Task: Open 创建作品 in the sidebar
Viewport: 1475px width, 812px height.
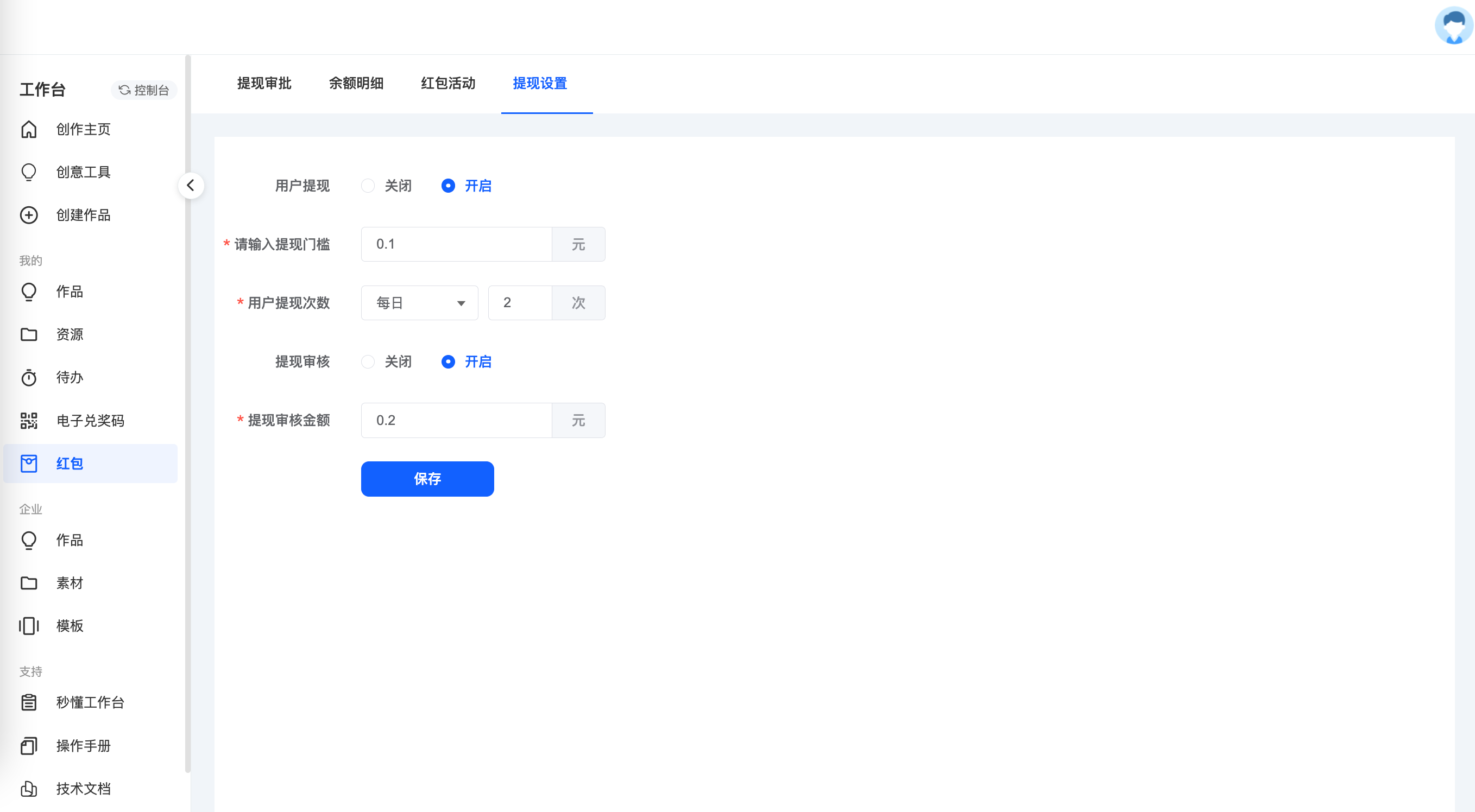Action: (x=91, y=215)
